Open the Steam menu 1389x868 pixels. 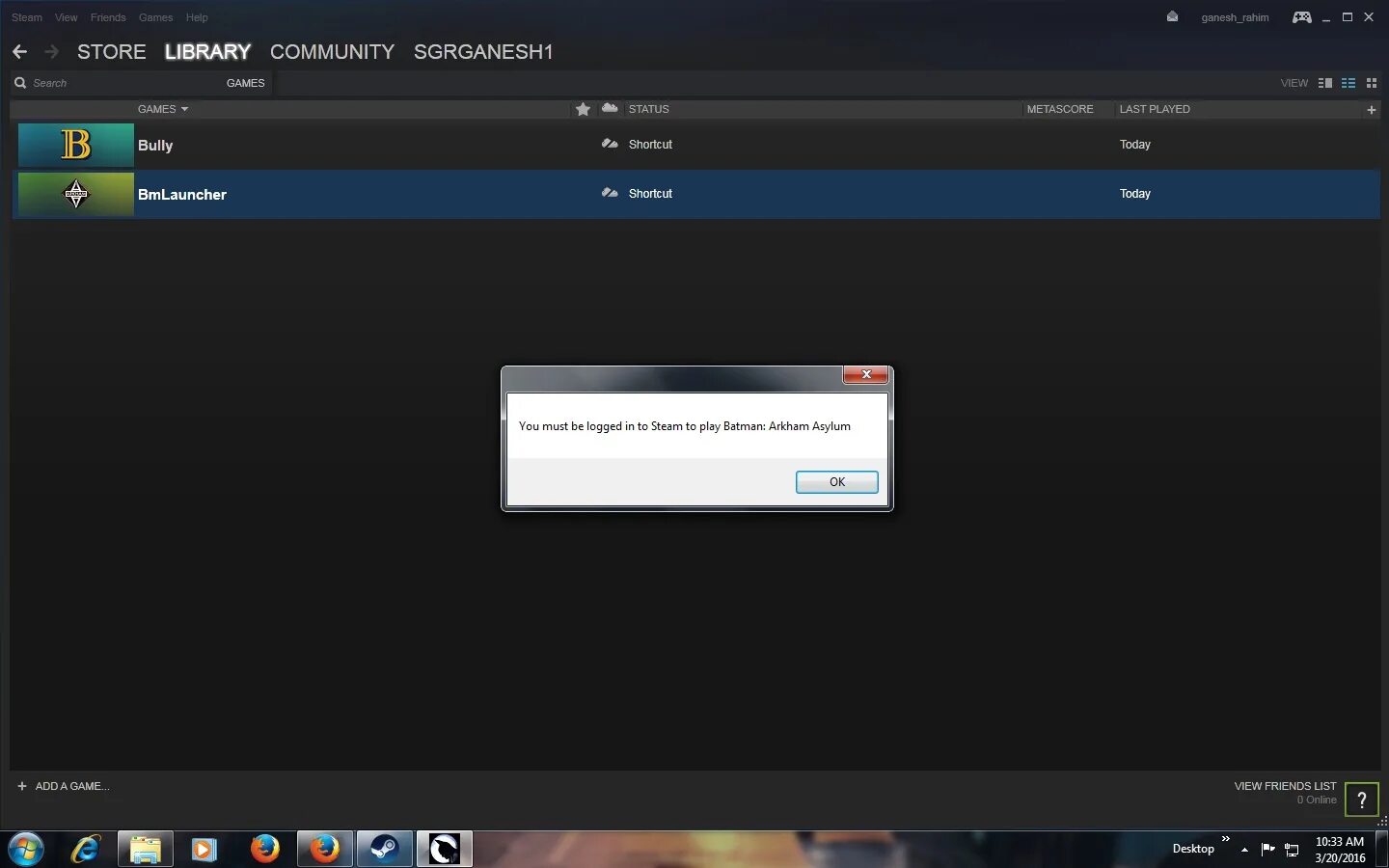click(27, 17)
